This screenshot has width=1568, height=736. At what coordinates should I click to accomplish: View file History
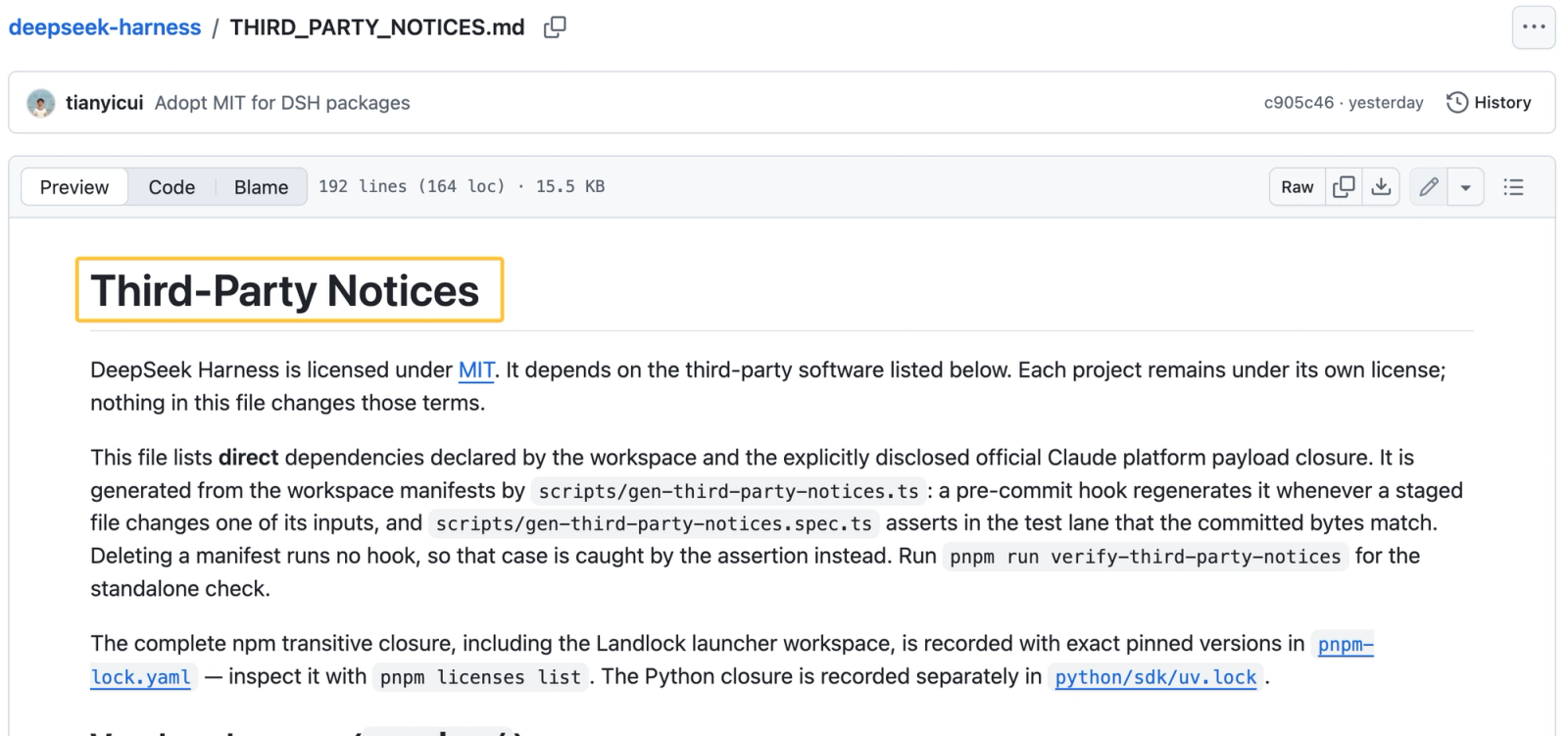pyautogui.click(x=1489, y=103)
